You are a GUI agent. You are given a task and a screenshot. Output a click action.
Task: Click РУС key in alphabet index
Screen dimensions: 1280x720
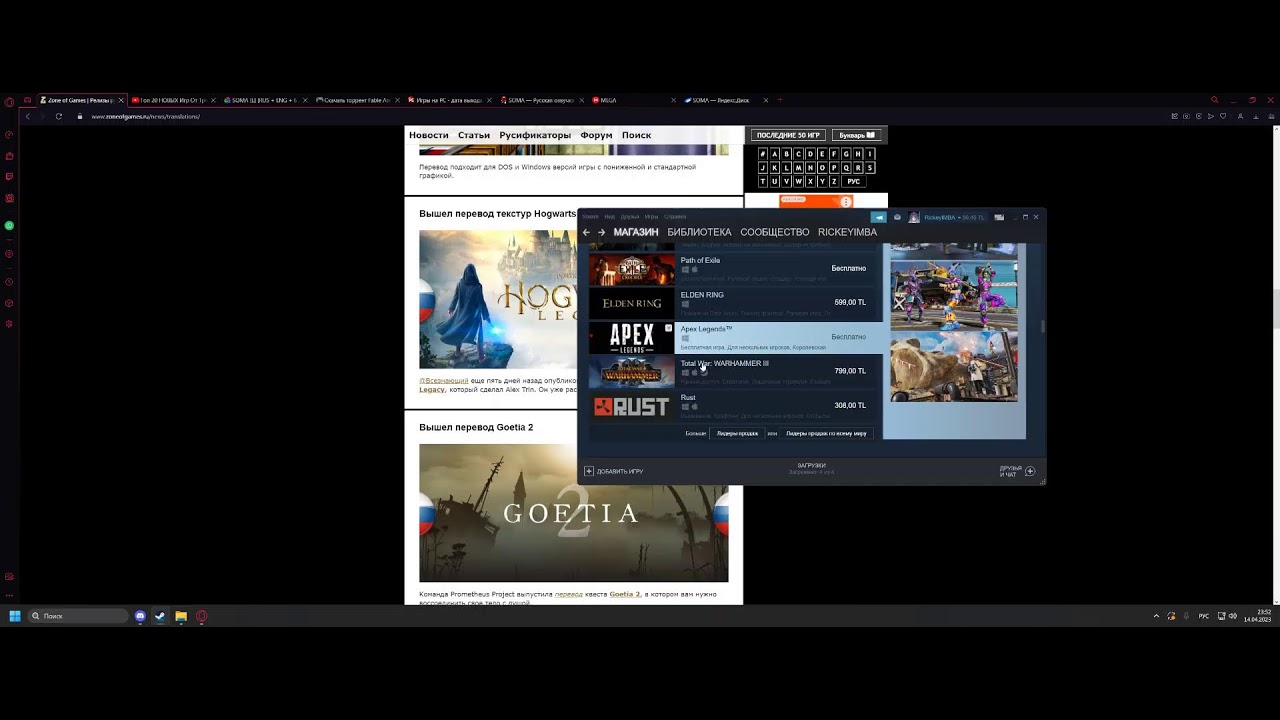853,182
